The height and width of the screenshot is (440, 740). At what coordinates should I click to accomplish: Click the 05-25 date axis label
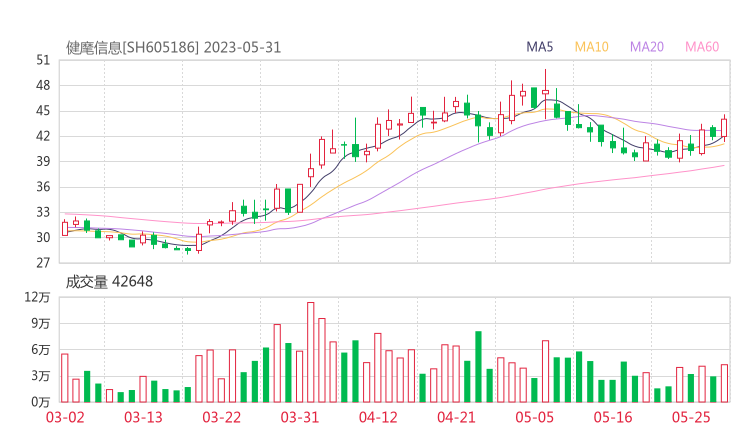coord(691,417)
